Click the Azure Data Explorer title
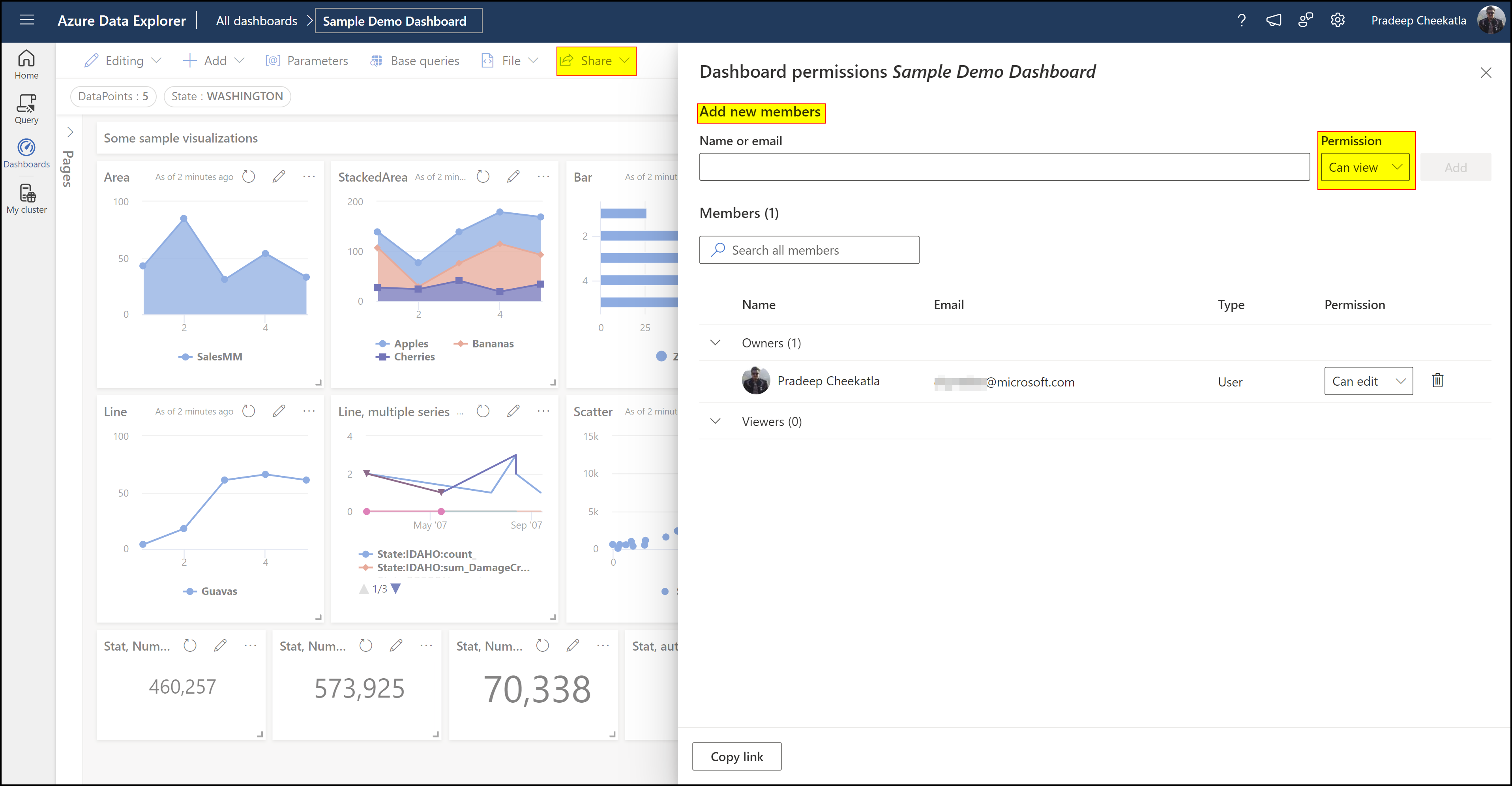 pos(122,21)
